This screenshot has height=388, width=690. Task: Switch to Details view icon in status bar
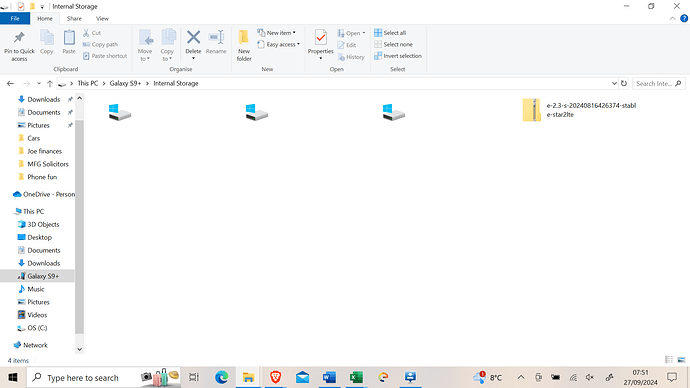click(x=669, y=360)
